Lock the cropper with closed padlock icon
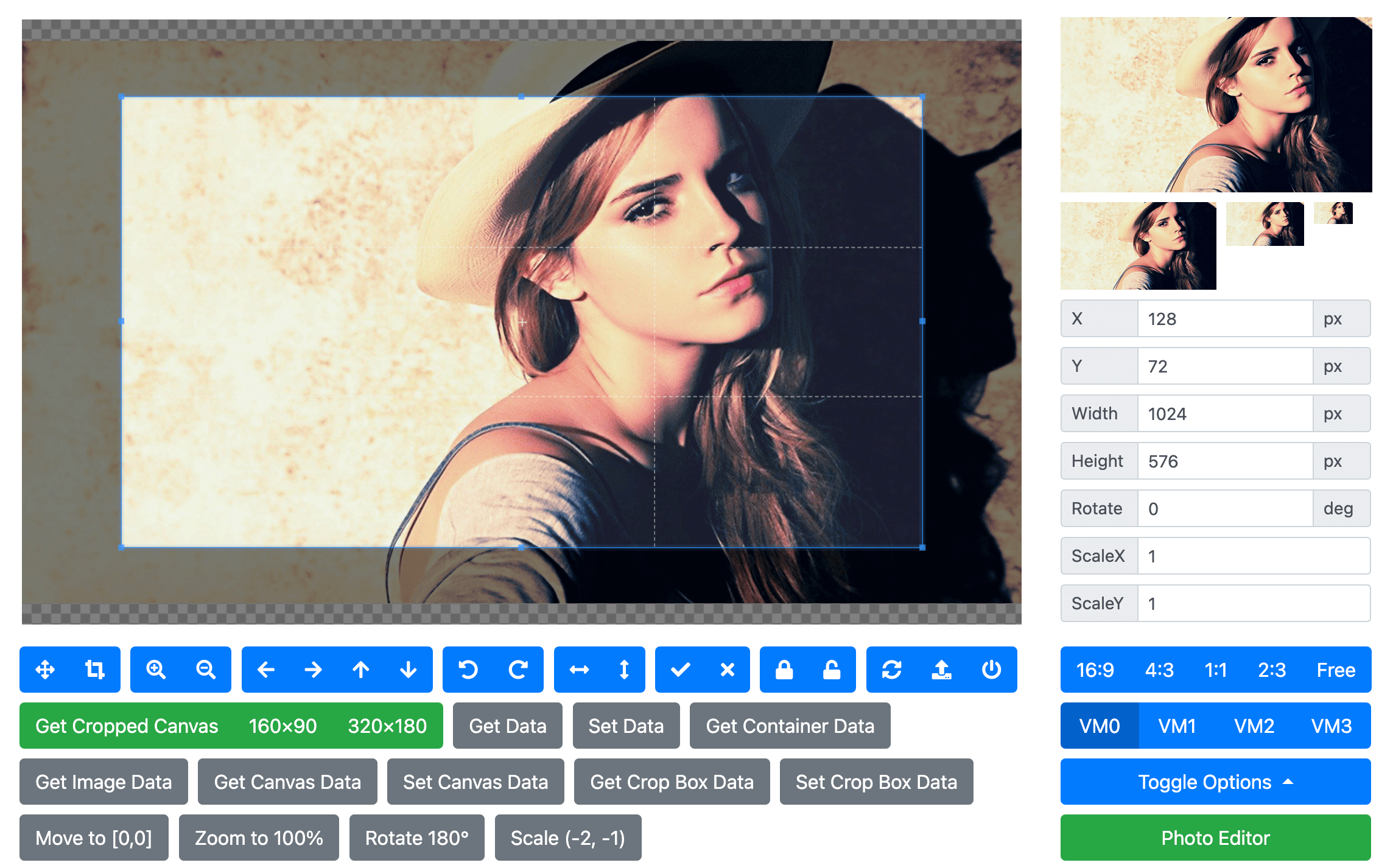This screenshot has width=1393, height=868. (x=784, y=670)
